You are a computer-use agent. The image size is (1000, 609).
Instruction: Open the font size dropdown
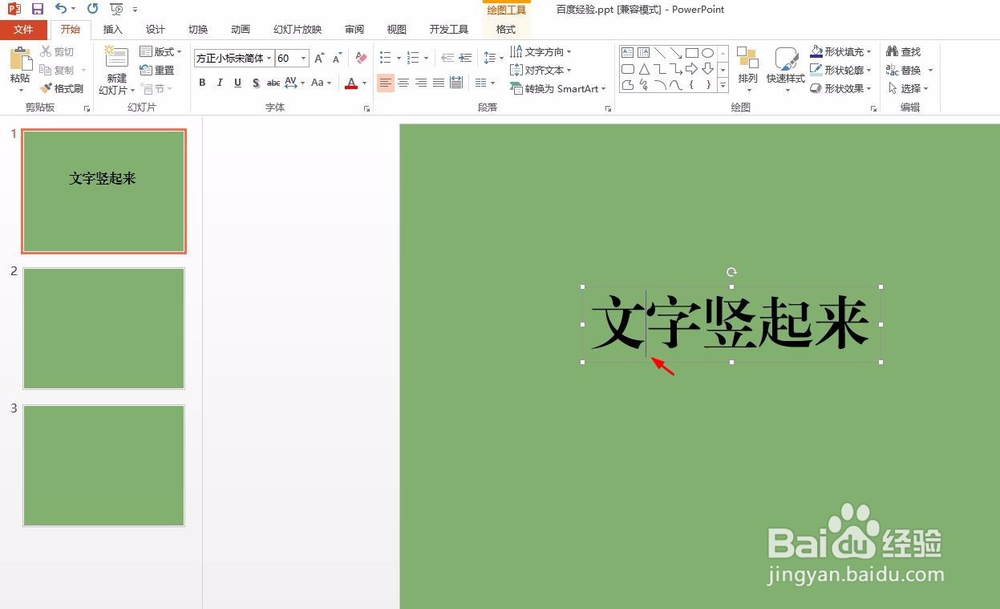point(301,58)
